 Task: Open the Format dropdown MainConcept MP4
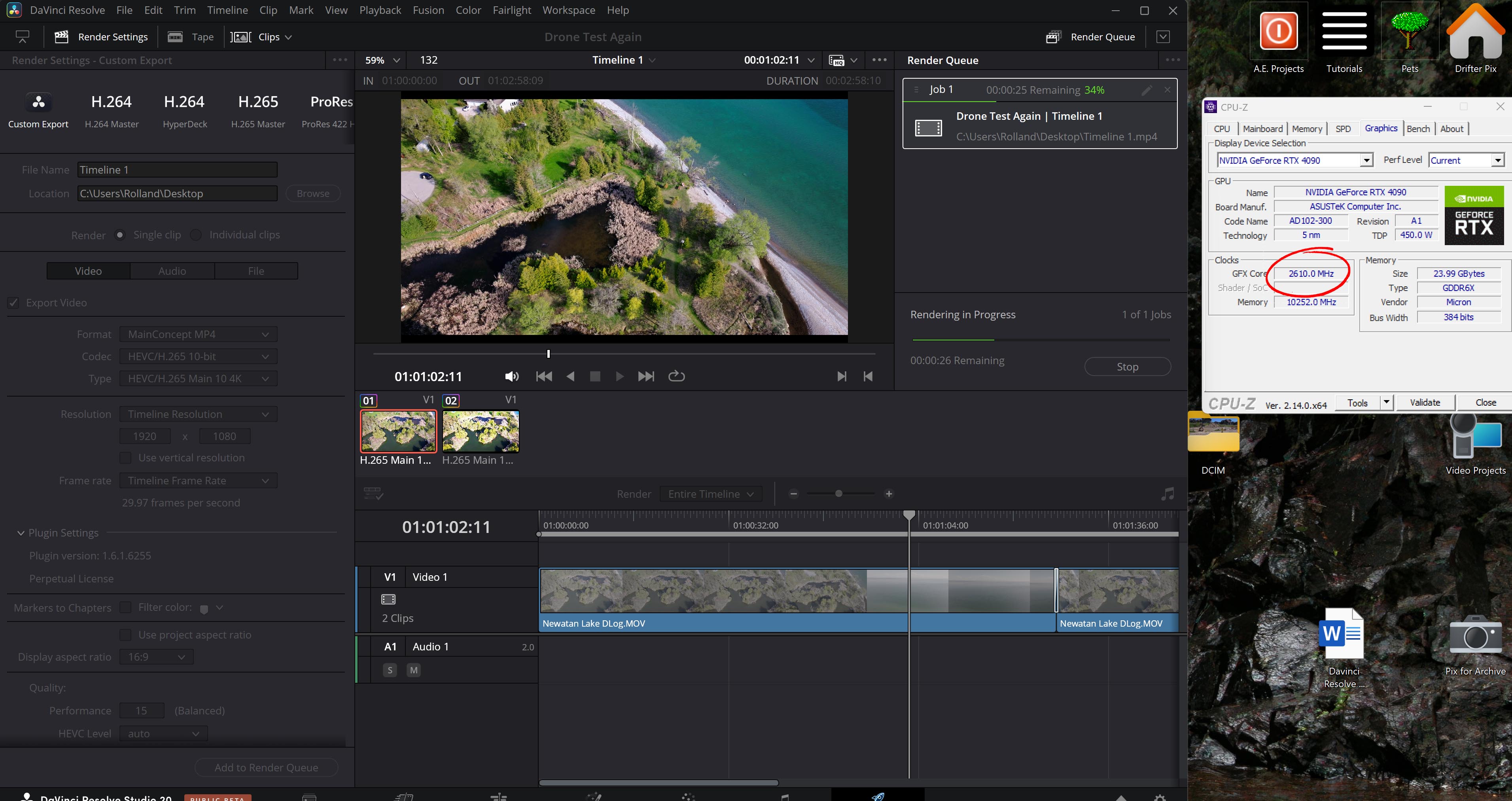click(199, 334)
